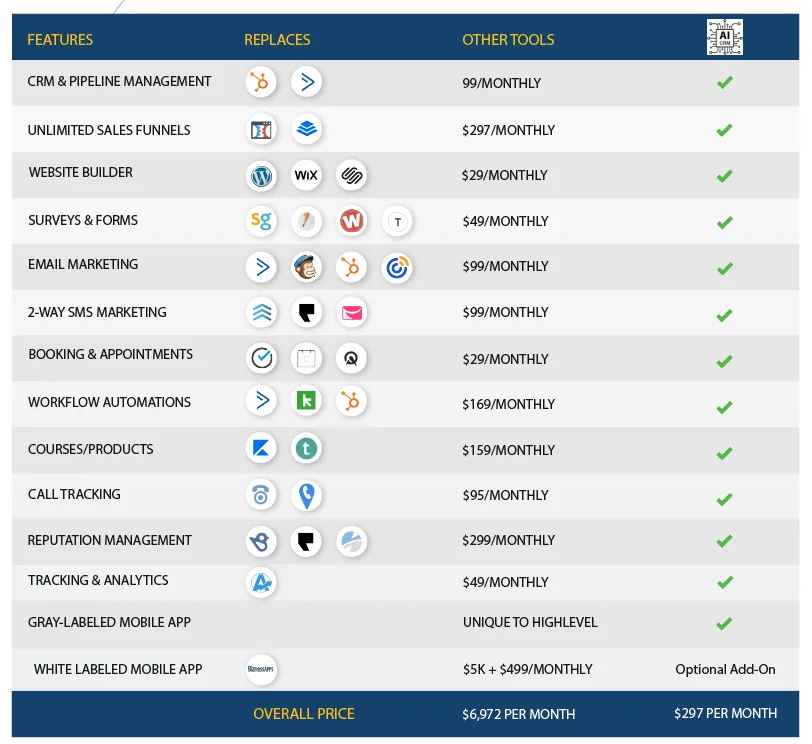Viewport: 812px width, 744px height.
Task: Click the Squarespace icon
Action: (352, 175)
